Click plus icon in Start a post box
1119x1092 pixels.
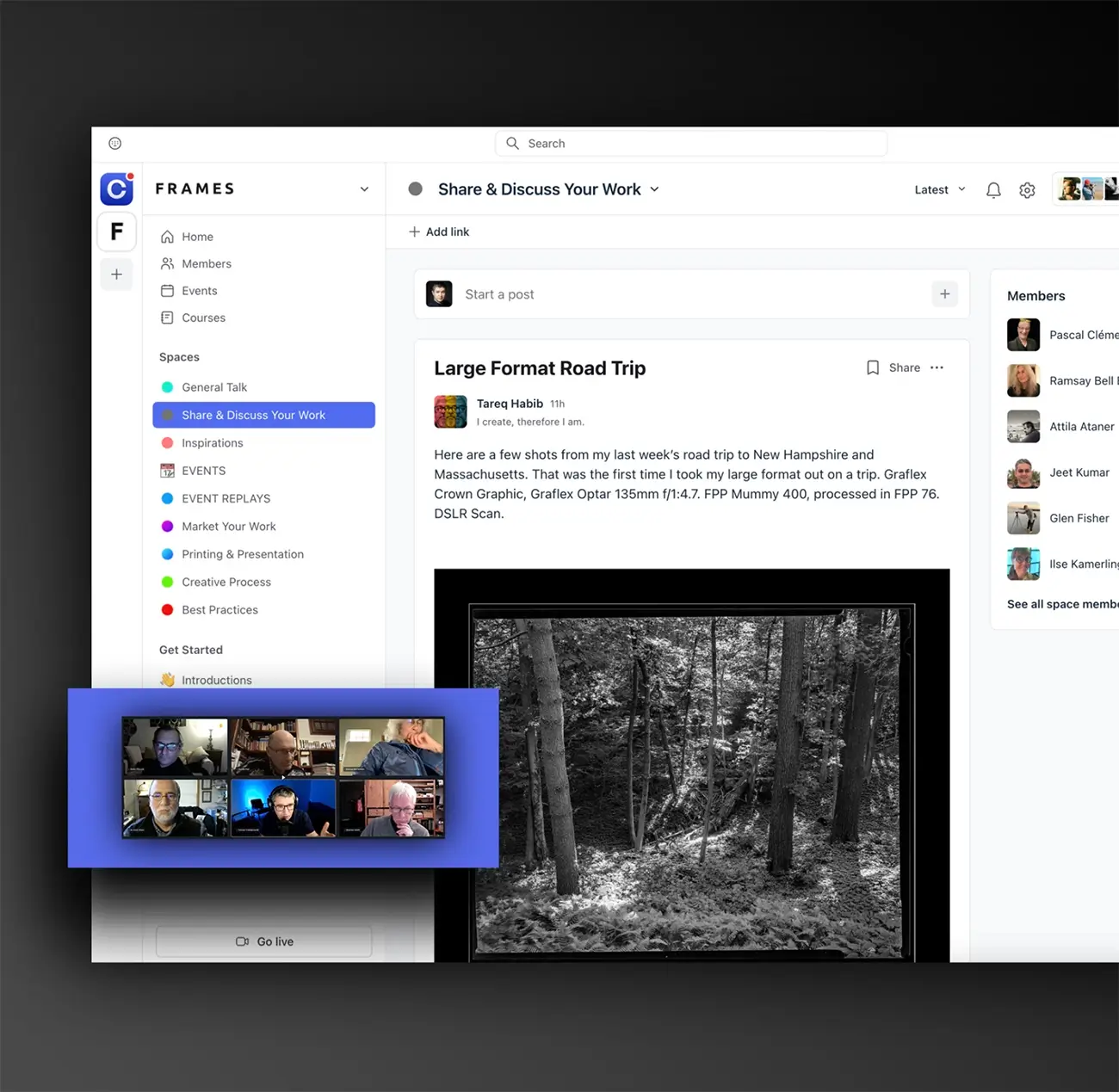944,294
